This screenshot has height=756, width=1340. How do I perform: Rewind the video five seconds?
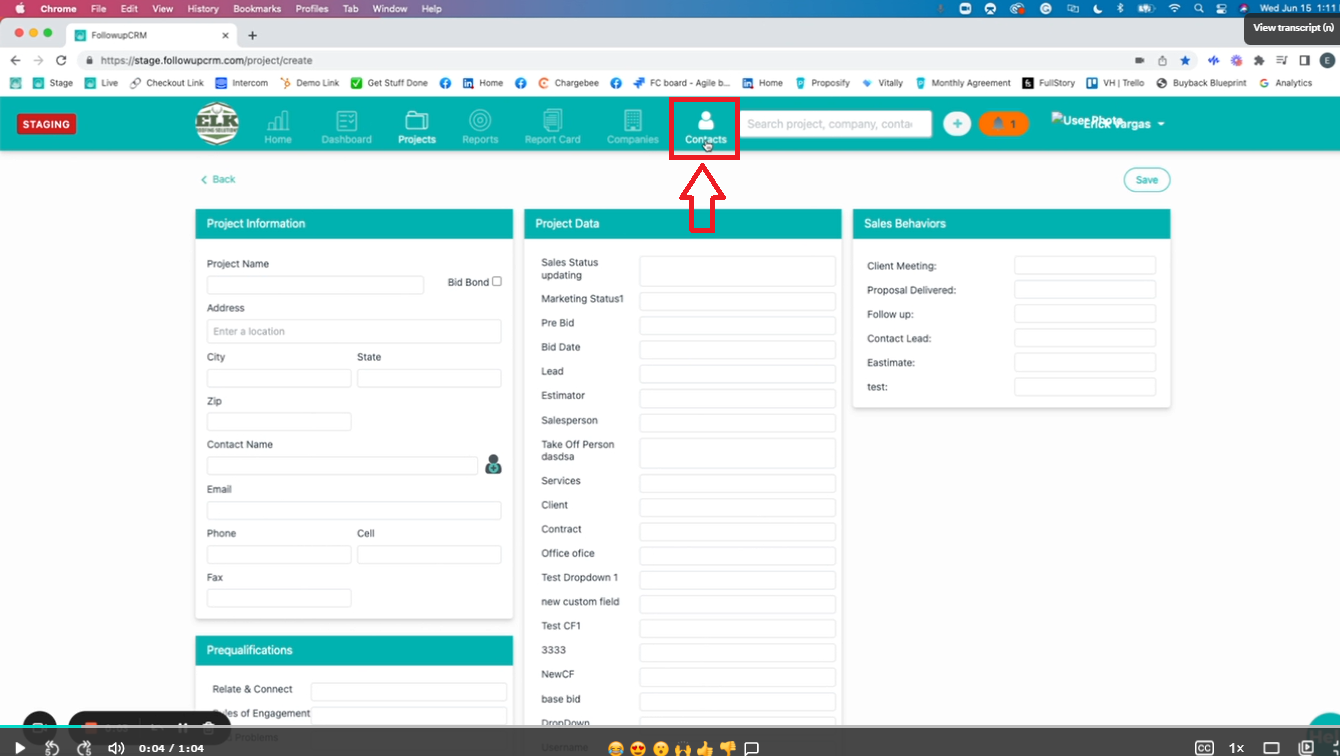tap(52, 747)
